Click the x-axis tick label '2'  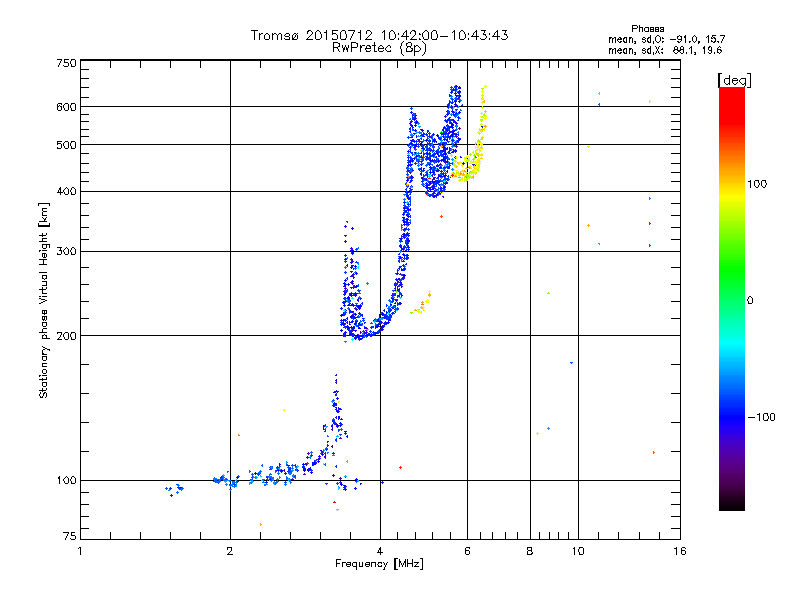tap(230, 551)
